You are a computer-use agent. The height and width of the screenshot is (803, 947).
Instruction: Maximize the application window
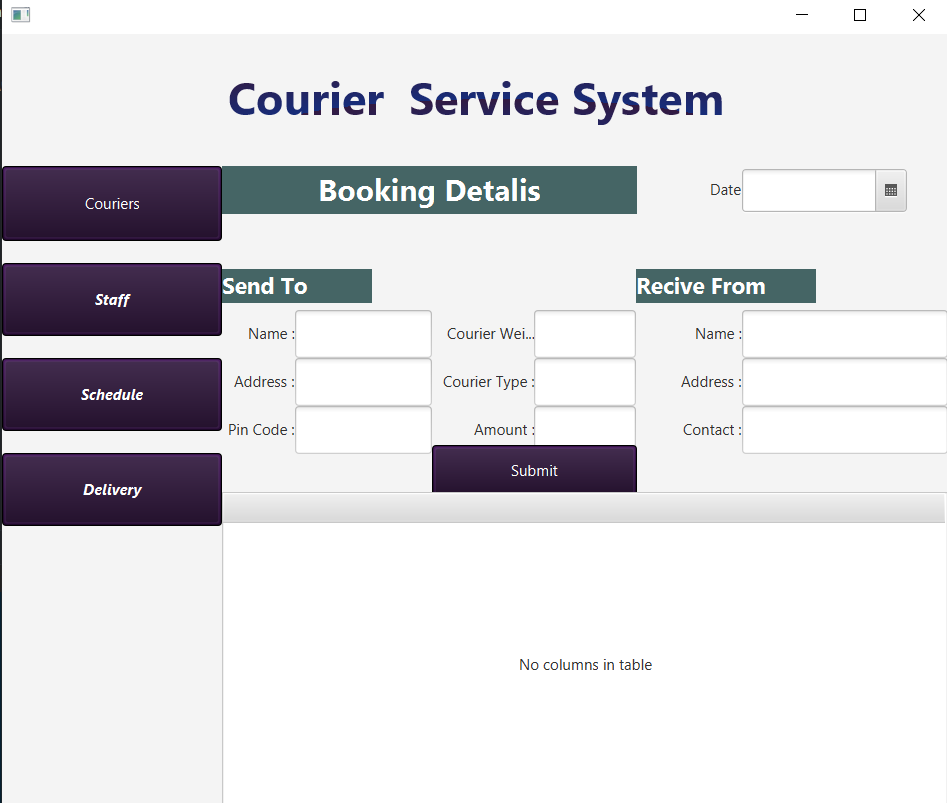tap(859, 15)
